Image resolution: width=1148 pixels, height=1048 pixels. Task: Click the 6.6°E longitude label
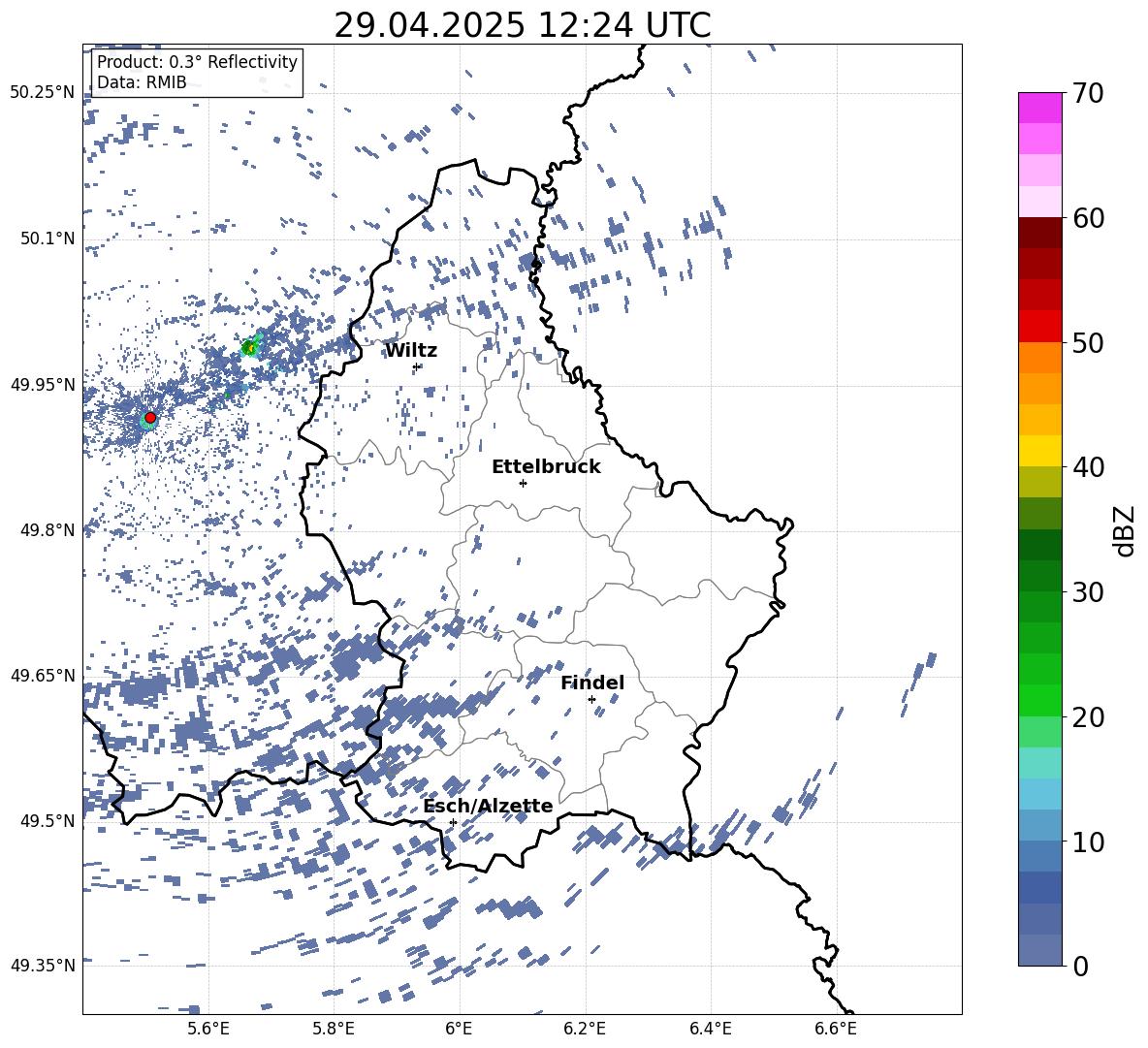click(836, 1029)
